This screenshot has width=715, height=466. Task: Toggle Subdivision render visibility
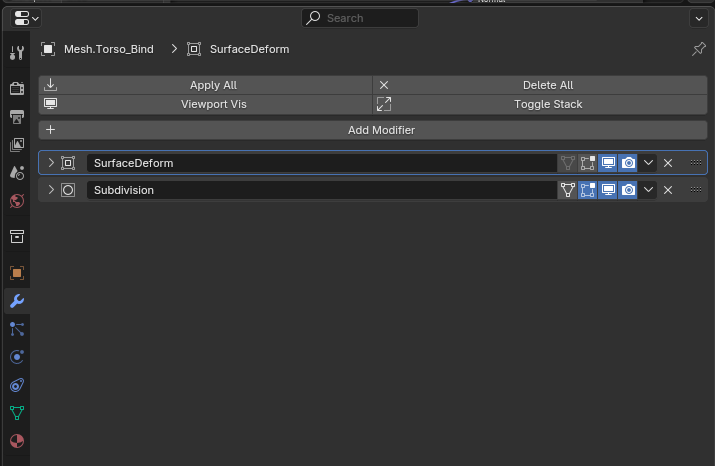[x=628, y=190]
